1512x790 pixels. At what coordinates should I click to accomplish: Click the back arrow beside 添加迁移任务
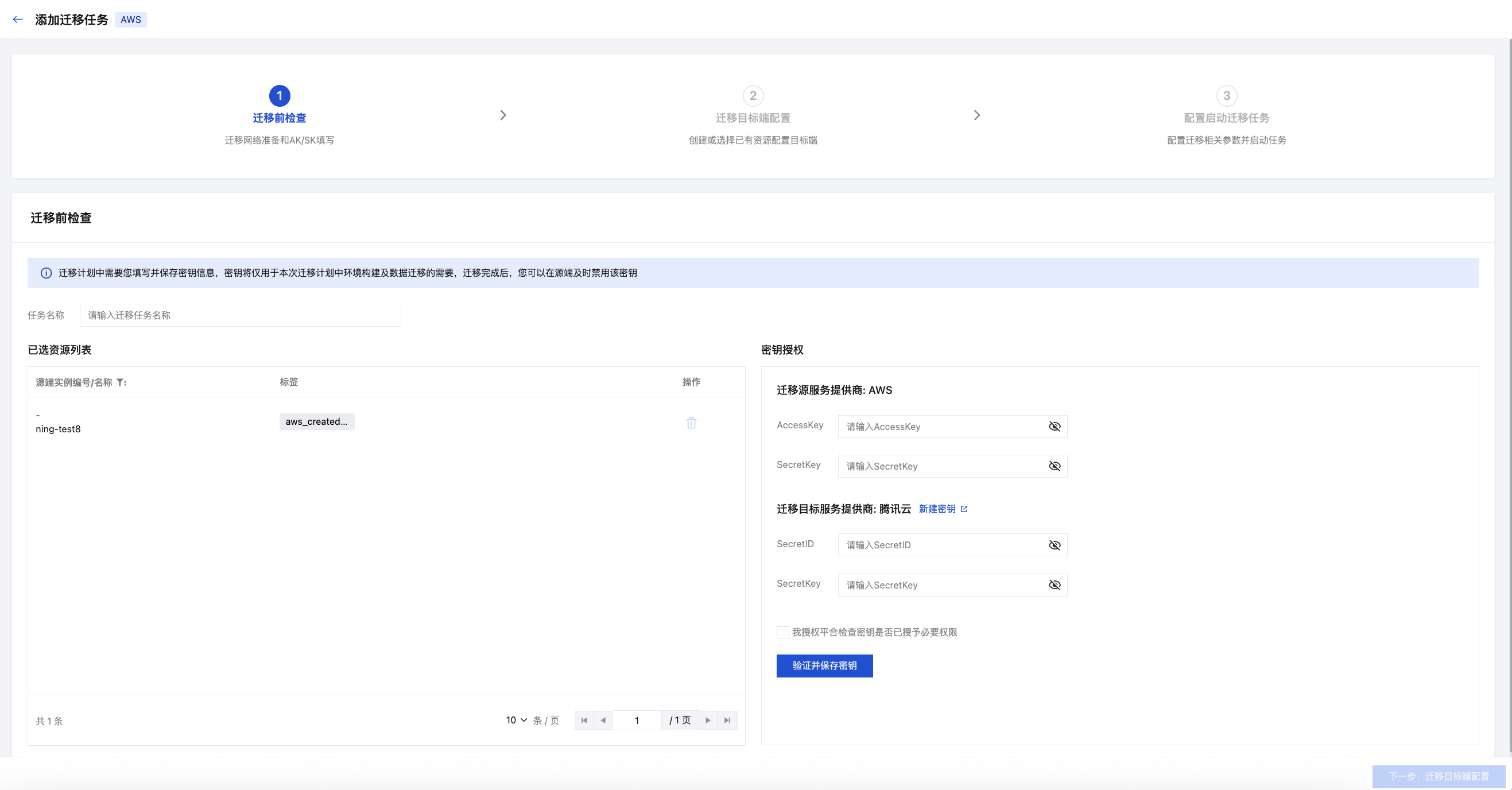click(18, 20)
